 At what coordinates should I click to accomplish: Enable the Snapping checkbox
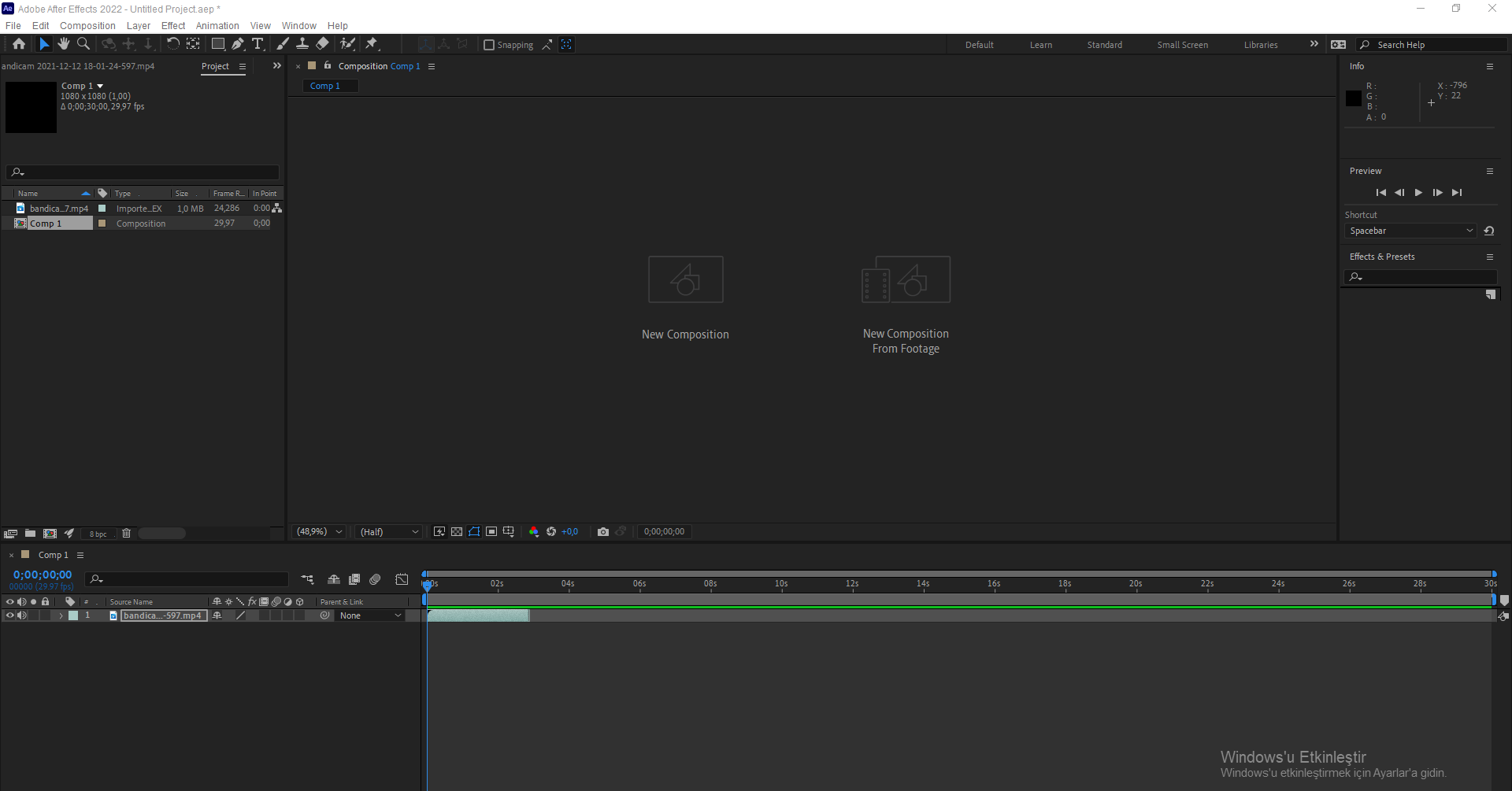coord(489,45)
